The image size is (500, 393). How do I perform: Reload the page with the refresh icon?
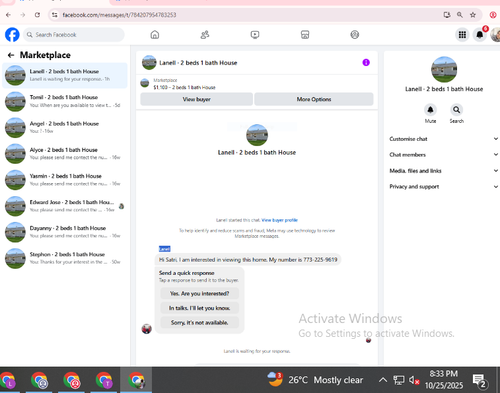[37, 15]
